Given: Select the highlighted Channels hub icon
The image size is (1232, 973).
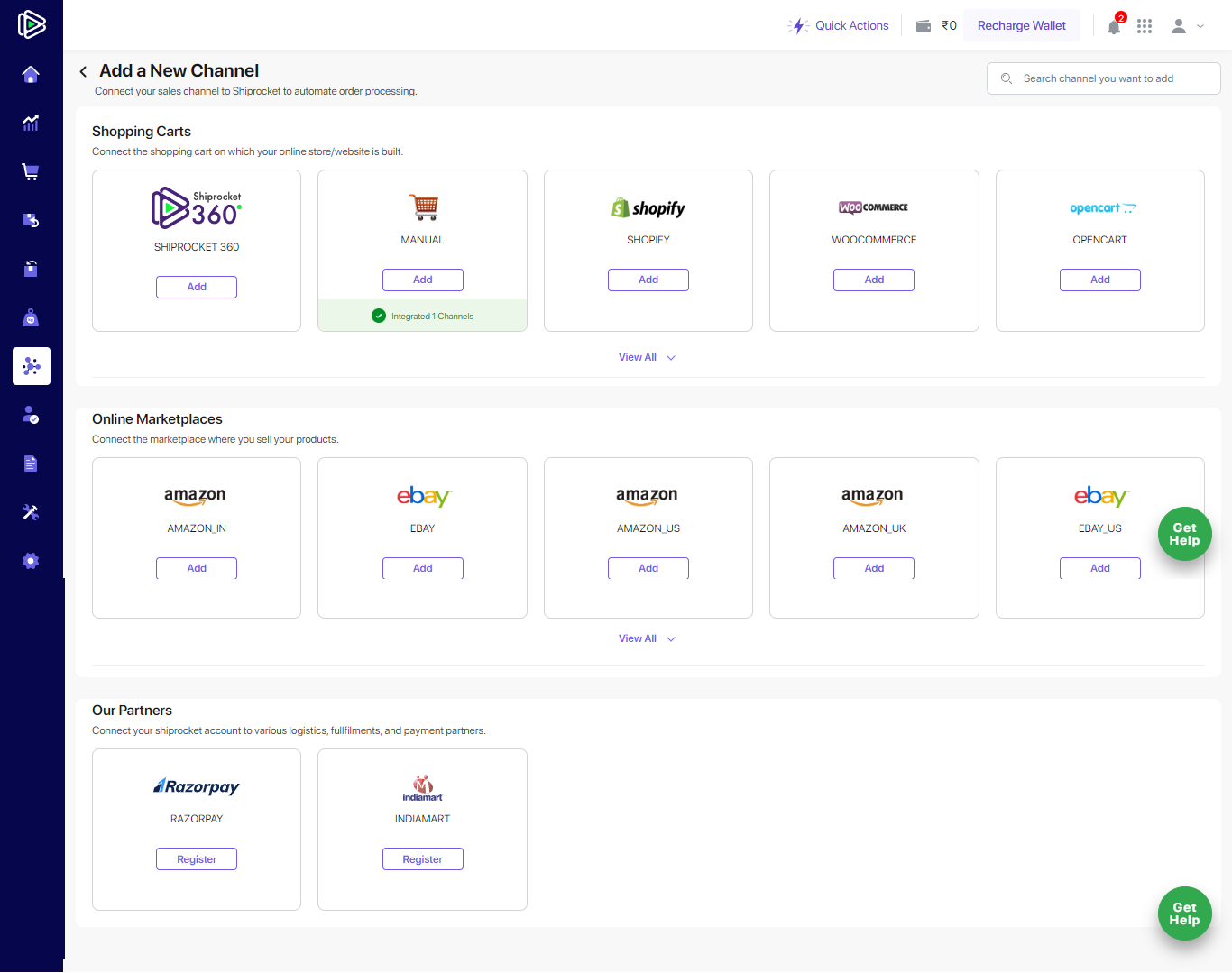Looking at the screenshot, I should (31, 365).
